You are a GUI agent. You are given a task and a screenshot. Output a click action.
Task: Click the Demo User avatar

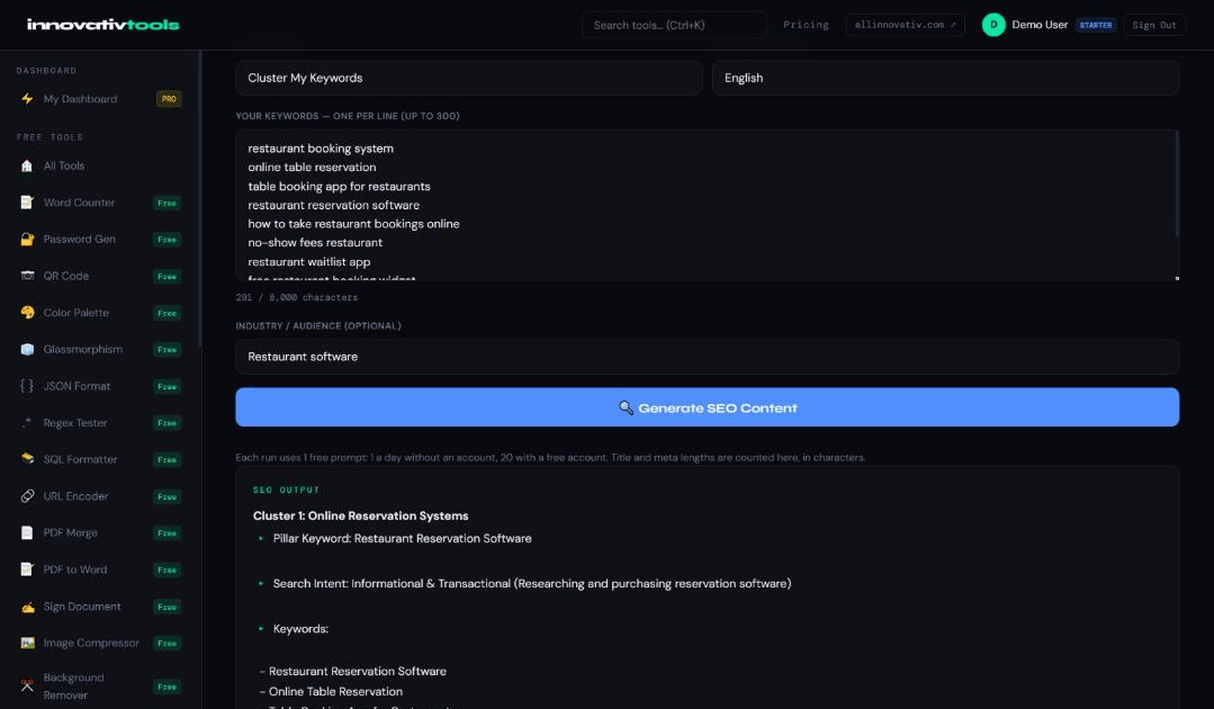[x=993, y=25]
